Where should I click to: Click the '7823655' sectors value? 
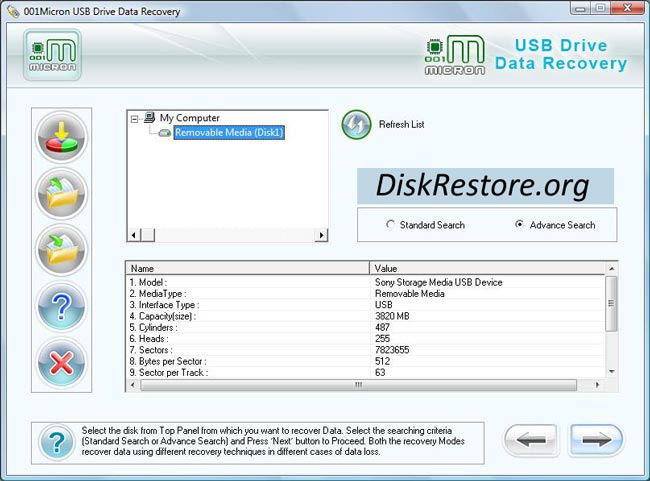tap(392, 350)
